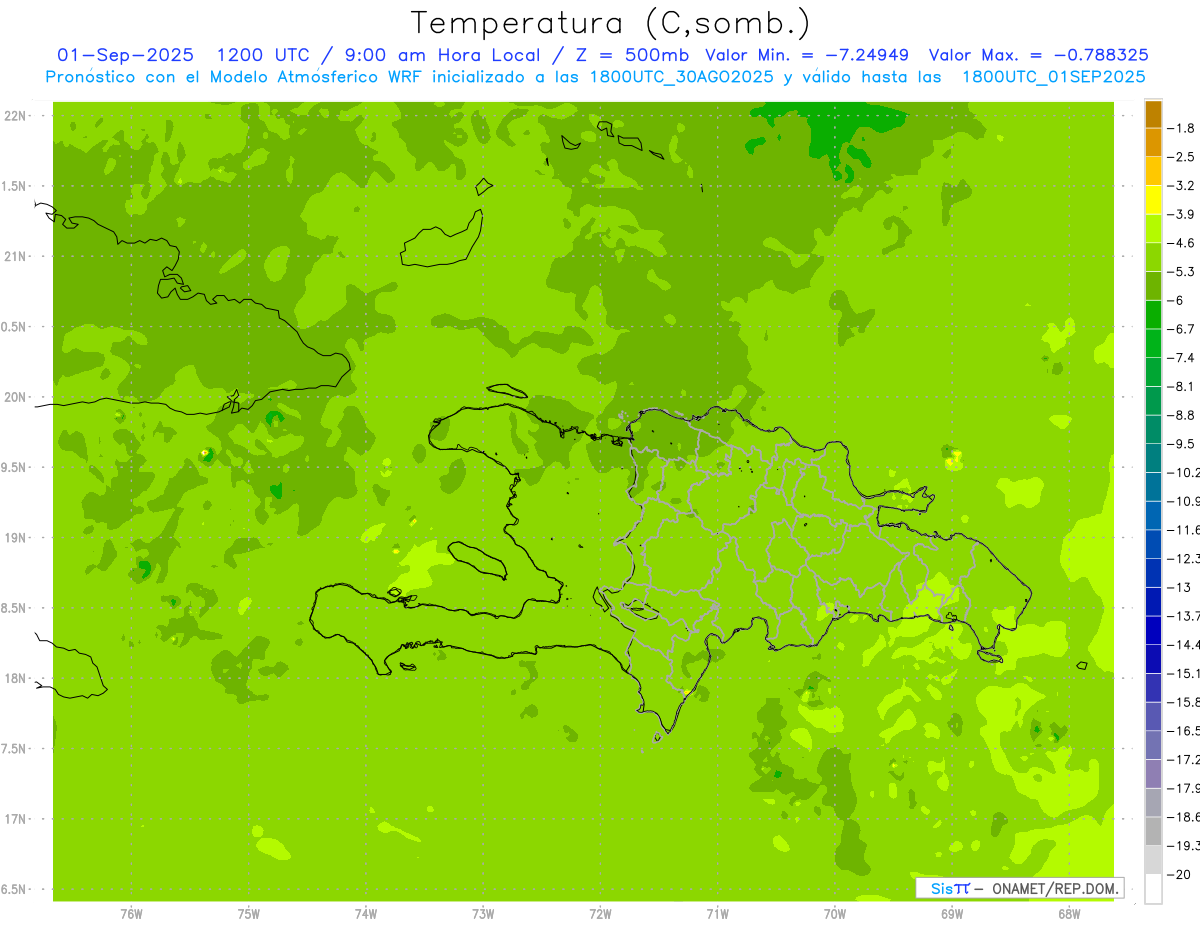
Task: Click the '75W' longitude axis label
Action: (x=249, y=914)
